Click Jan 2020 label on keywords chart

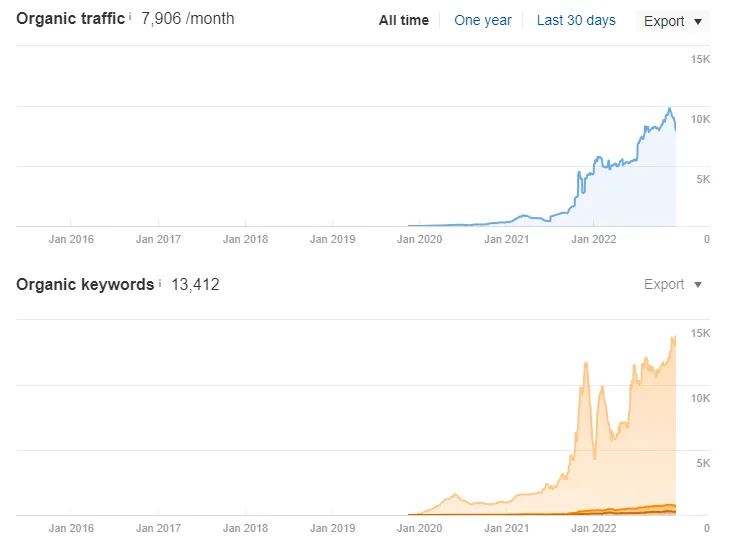[x=419, y=528]
